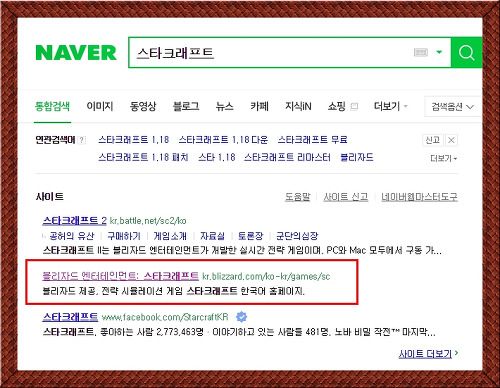Open the 자료실 sublink

pos(212,236)
